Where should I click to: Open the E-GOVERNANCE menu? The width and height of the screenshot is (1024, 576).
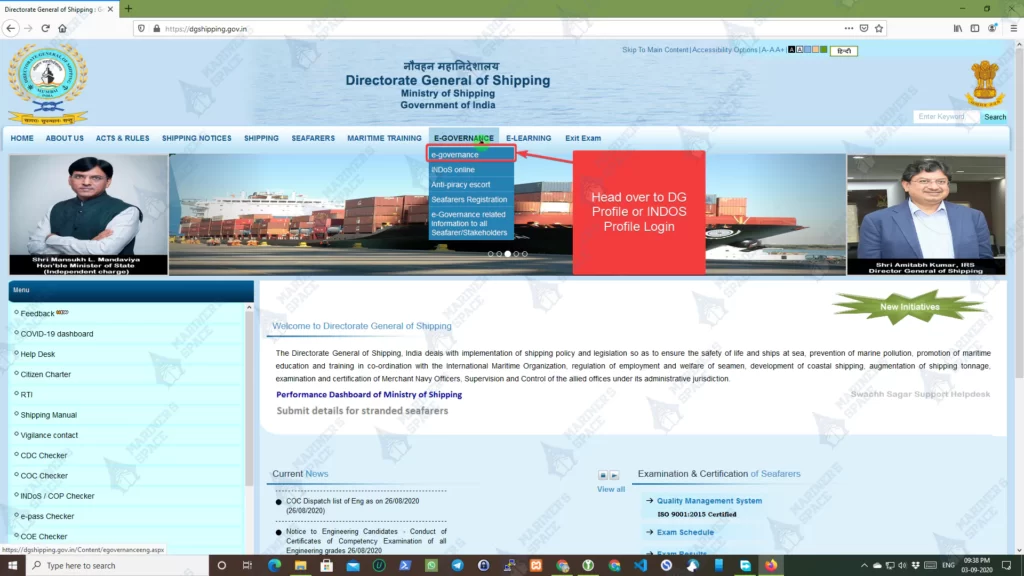click(x=464, y=138)
